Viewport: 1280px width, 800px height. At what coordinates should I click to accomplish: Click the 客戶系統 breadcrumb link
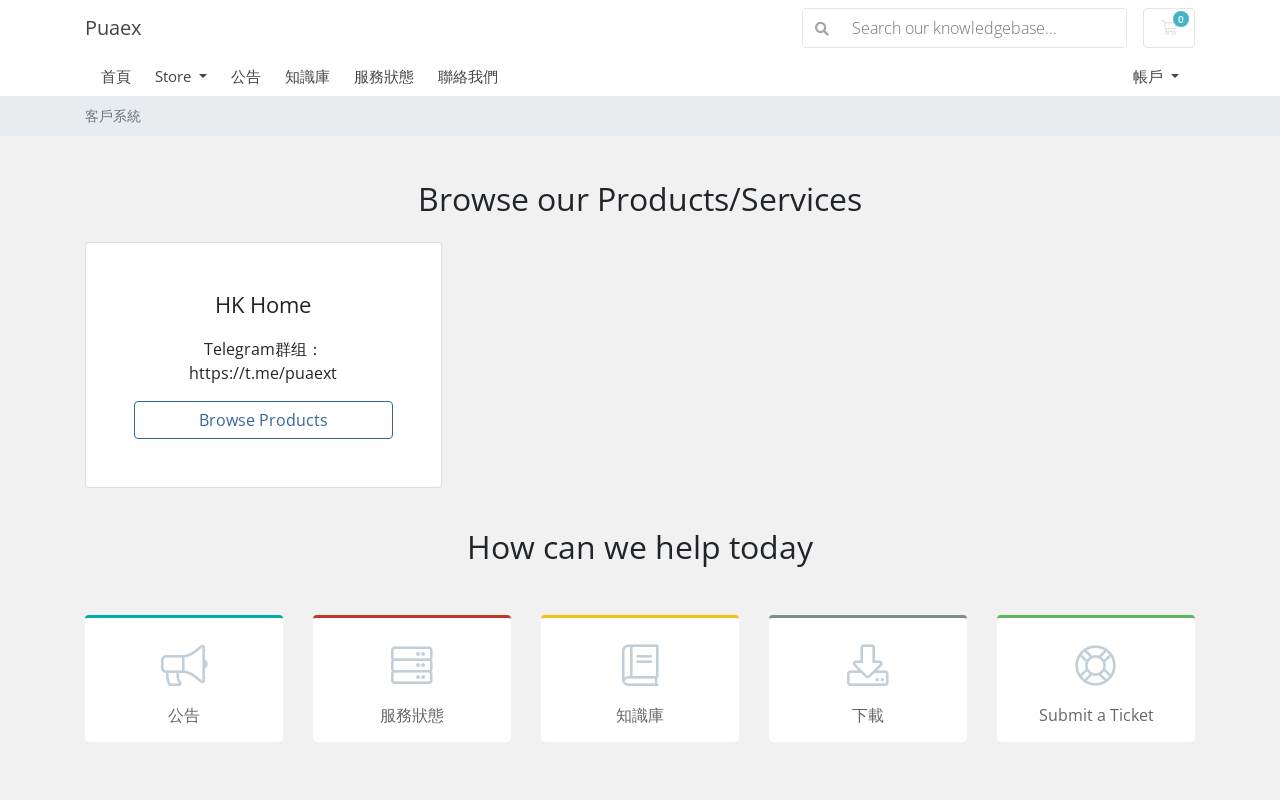[x=113, y=116]
